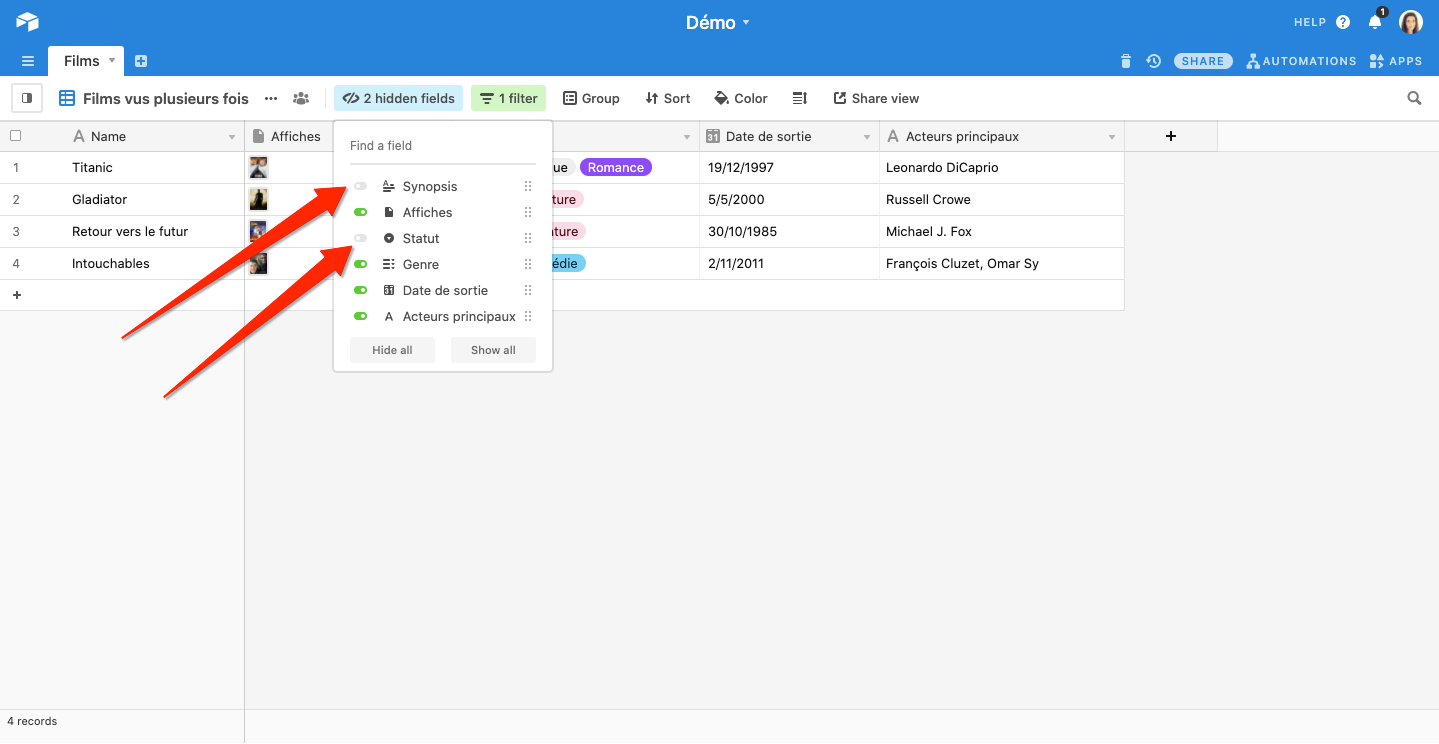Open the Group menu
The height and width of the screenshot is (744, 1439).
pos(591,98)
